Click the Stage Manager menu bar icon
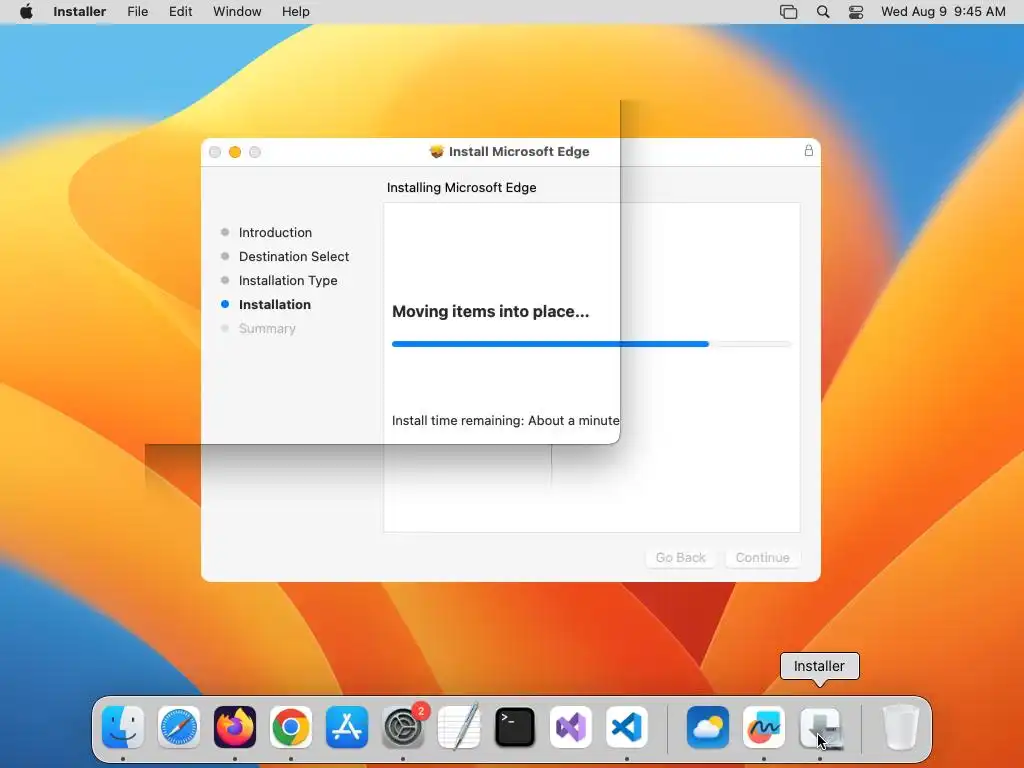The width and height of the screenshot is (1024, 768). coord(789,12)
